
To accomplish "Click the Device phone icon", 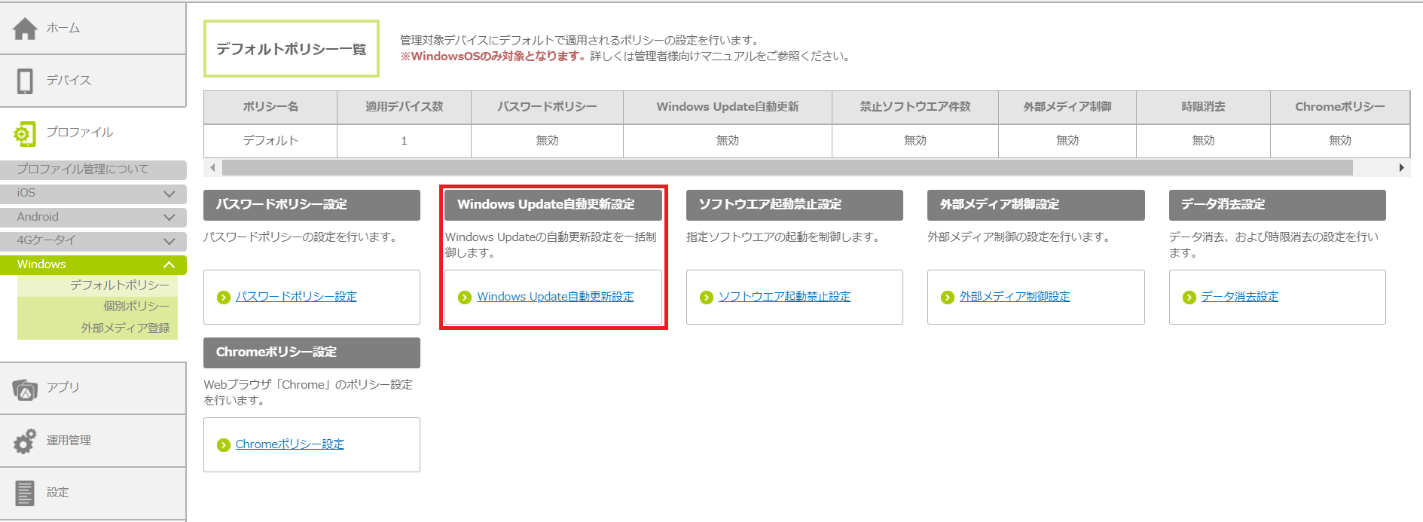I will [x=25, y=81].
